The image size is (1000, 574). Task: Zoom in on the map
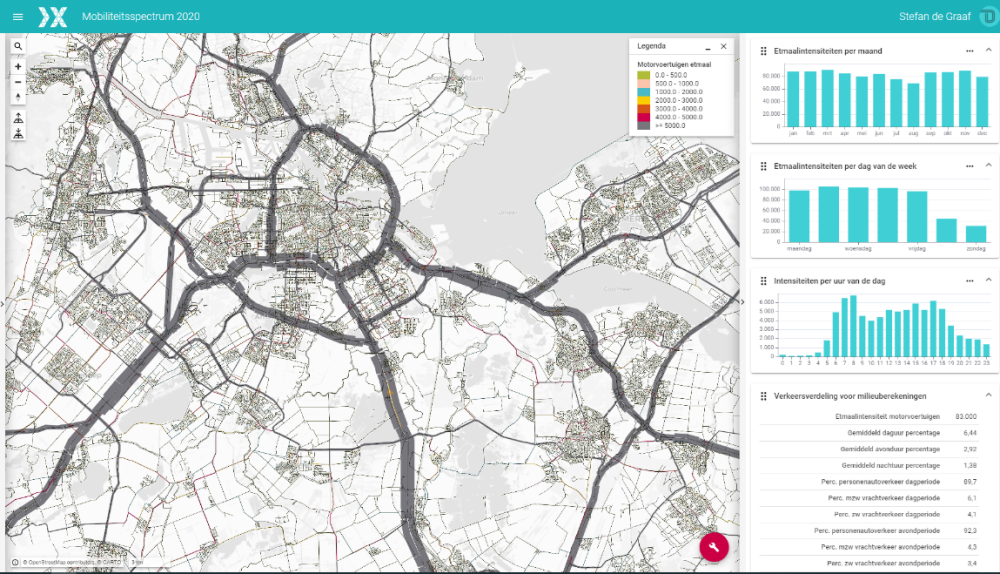click(18, 66)
